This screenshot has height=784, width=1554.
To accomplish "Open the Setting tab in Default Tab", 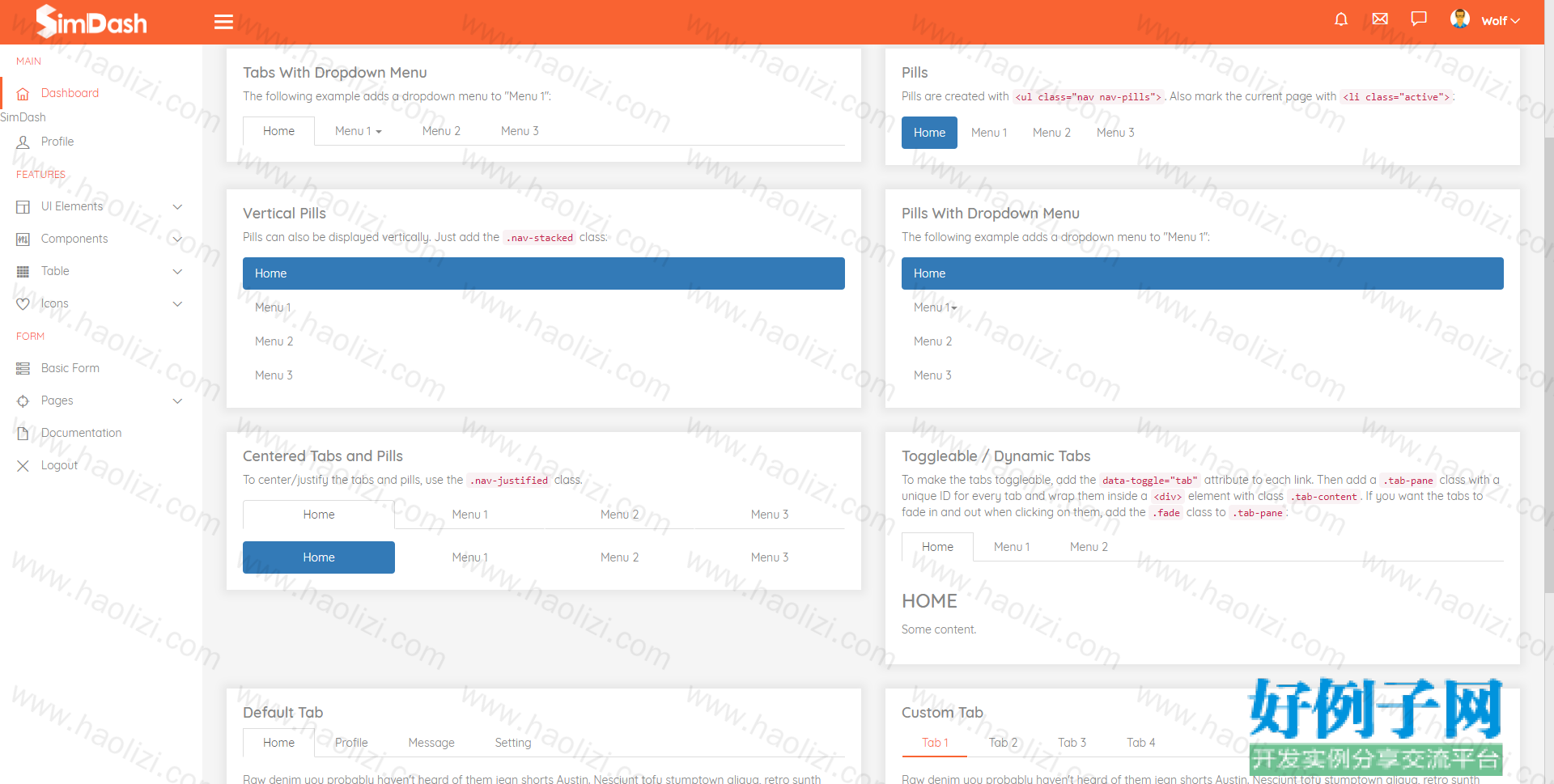I will click(x=513, y=743).
